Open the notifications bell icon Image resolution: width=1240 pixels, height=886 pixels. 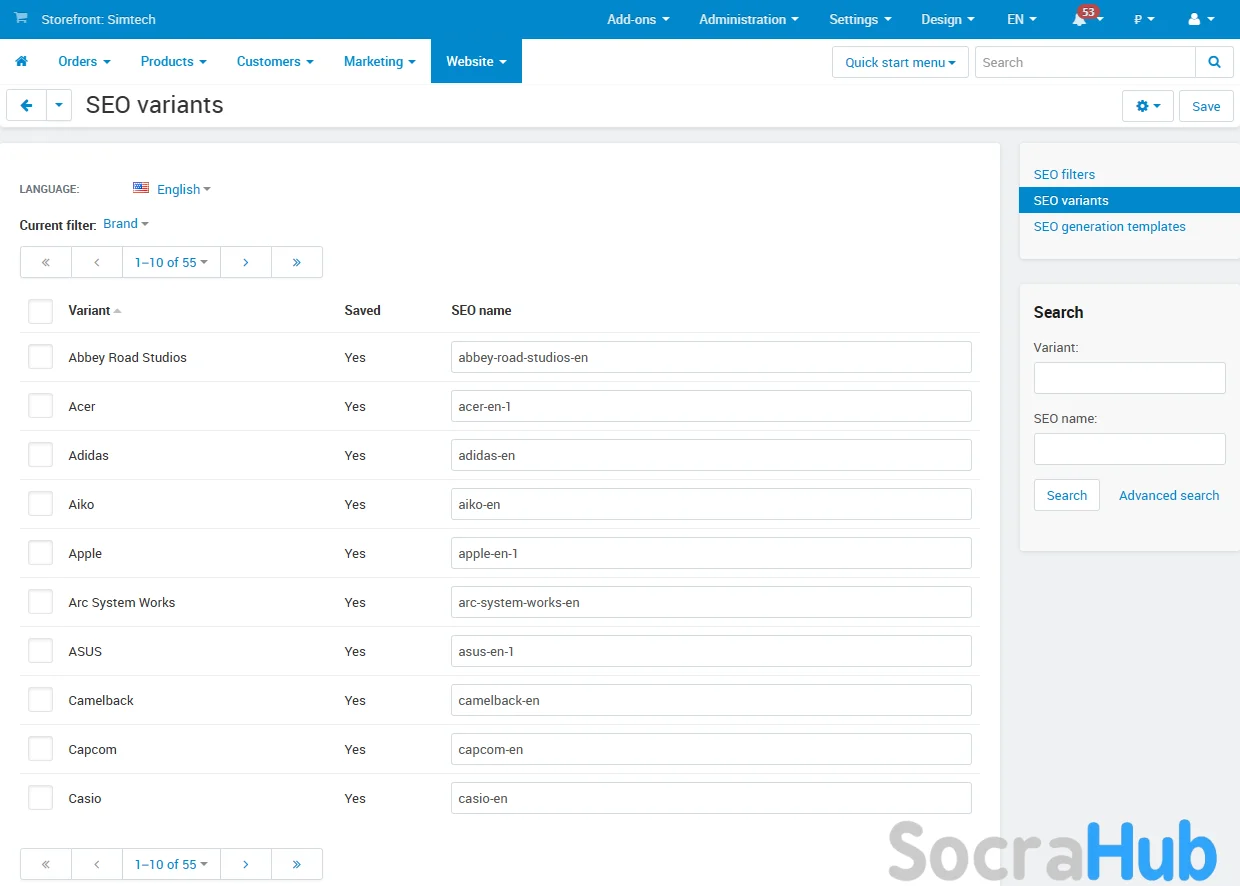1080,20
